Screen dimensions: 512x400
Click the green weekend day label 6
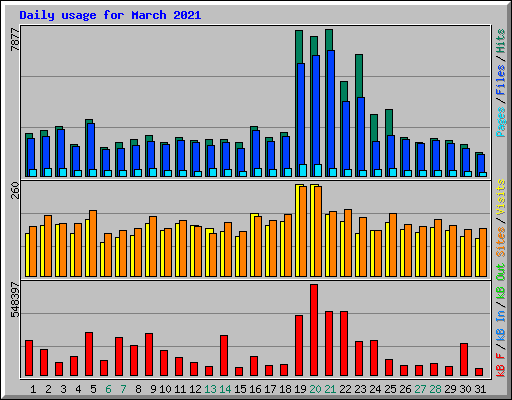point(108,389)
